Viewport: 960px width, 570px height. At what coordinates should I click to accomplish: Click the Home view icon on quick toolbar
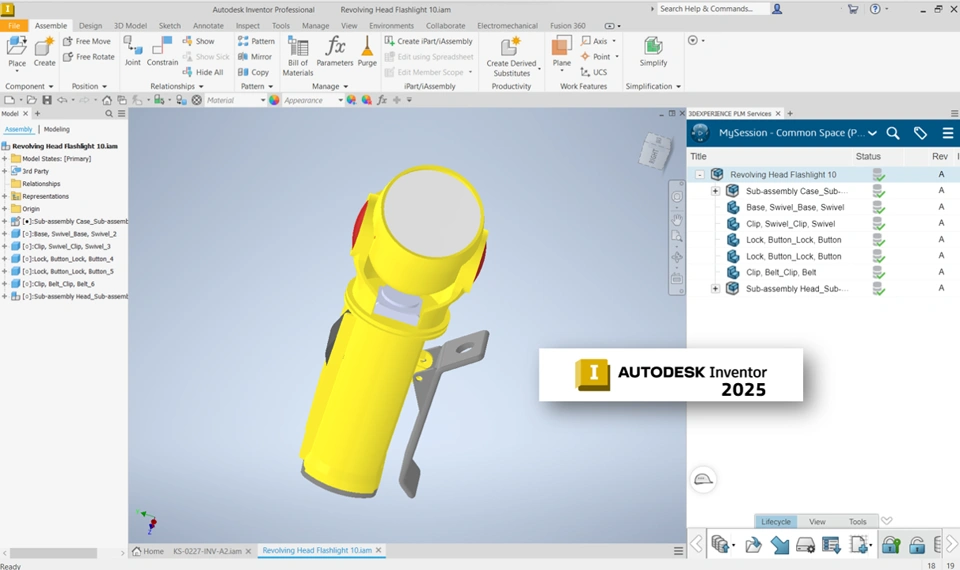click(x=107, y=100)
